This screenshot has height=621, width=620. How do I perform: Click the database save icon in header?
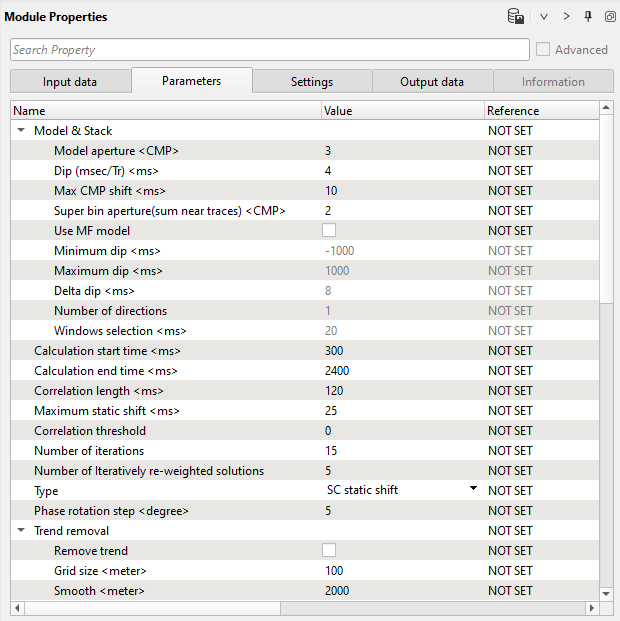coord(516,17)
